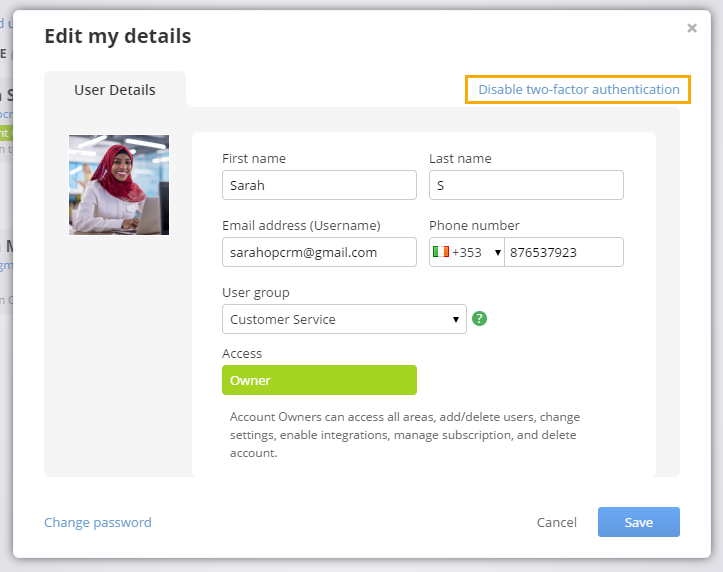Click the User group dropdown arrow
The width and height of the screenshot is (723, 572).
pyautogui.click(x=456, y=319)
